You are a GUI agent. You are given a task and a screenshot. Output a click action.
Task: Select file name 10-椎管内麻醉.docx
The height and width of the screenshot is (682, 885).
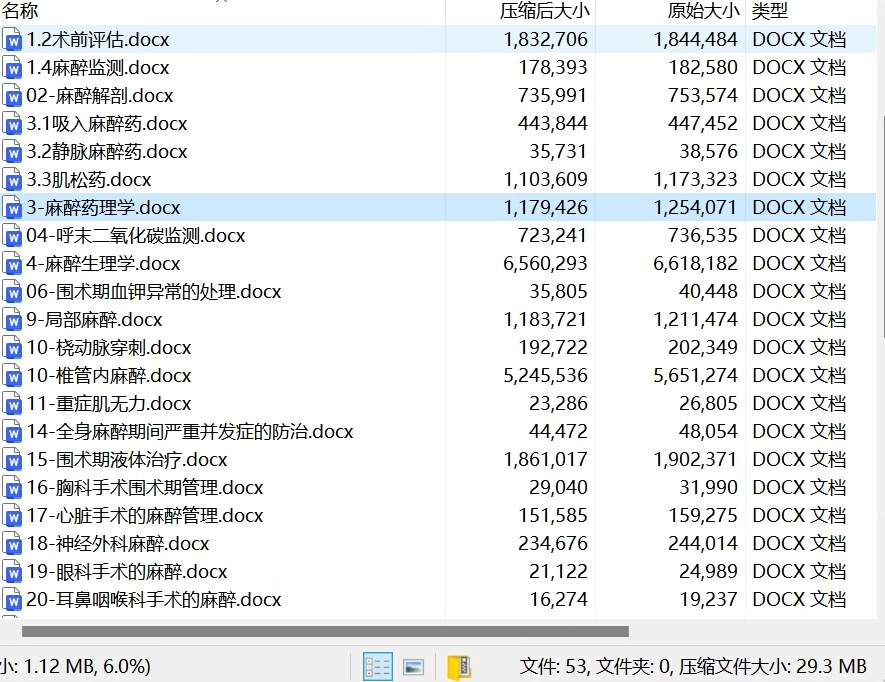(109, 375)
